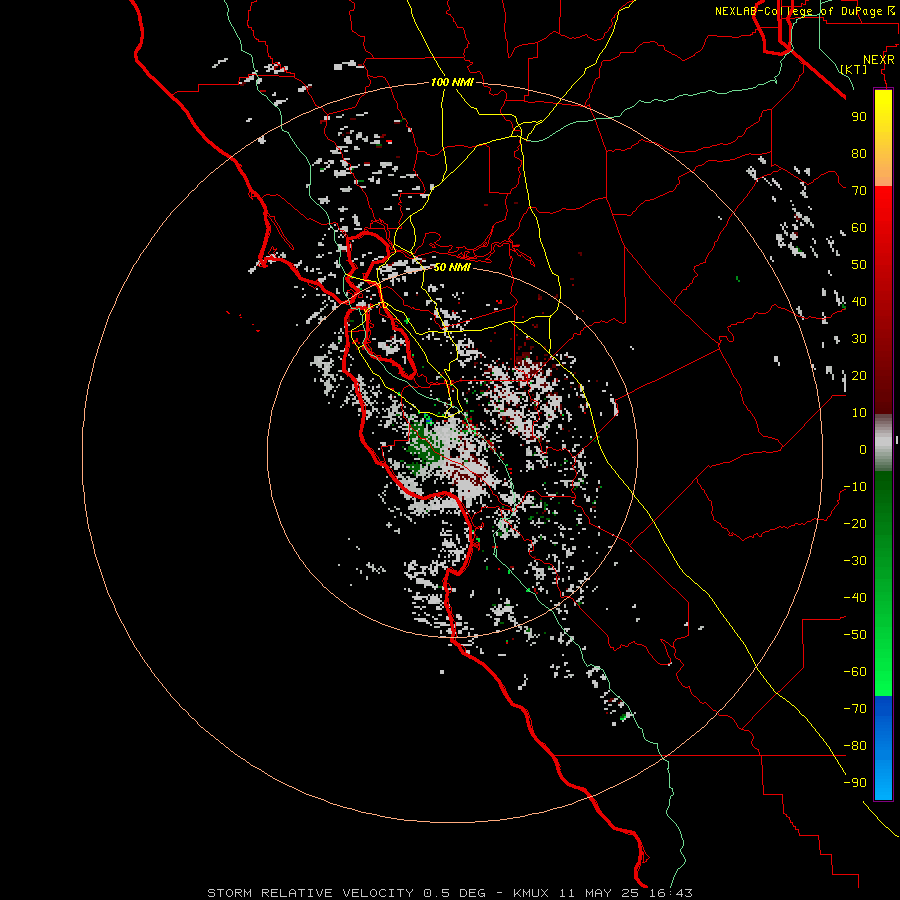Click the "100 NMI" range ring label
The height and width of the screenshot is (900, 900).
(x=452, y=82)
